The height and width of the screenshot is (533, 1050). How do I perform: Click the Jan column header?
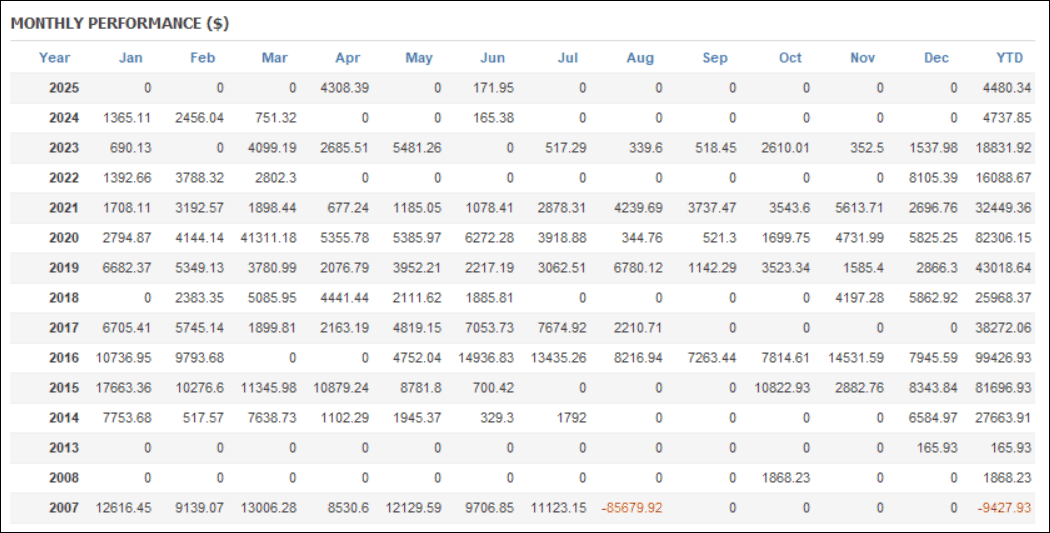click(130, 58)
